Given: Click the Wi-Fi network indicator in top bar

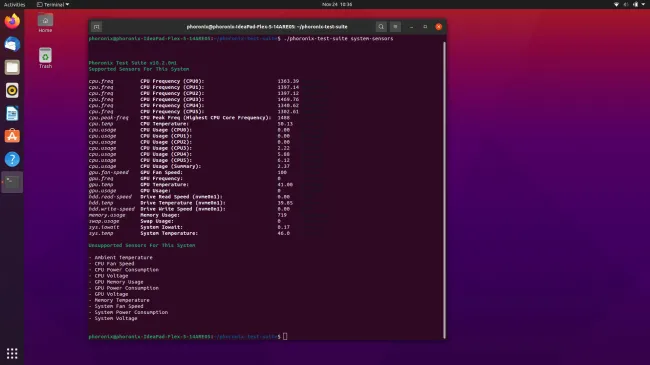Looking at the screenshot, I should click(x=616, y=5).
